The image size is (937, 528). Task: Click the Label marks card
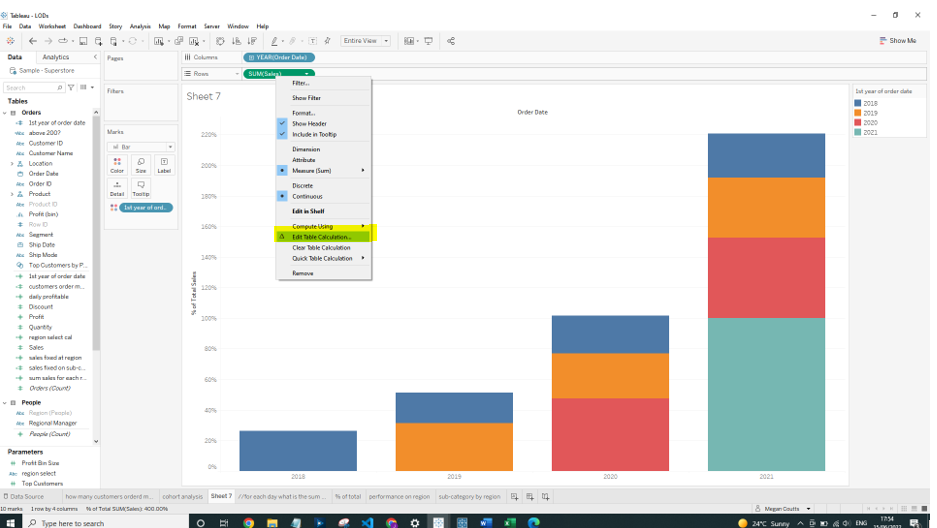tap(164, 165)
